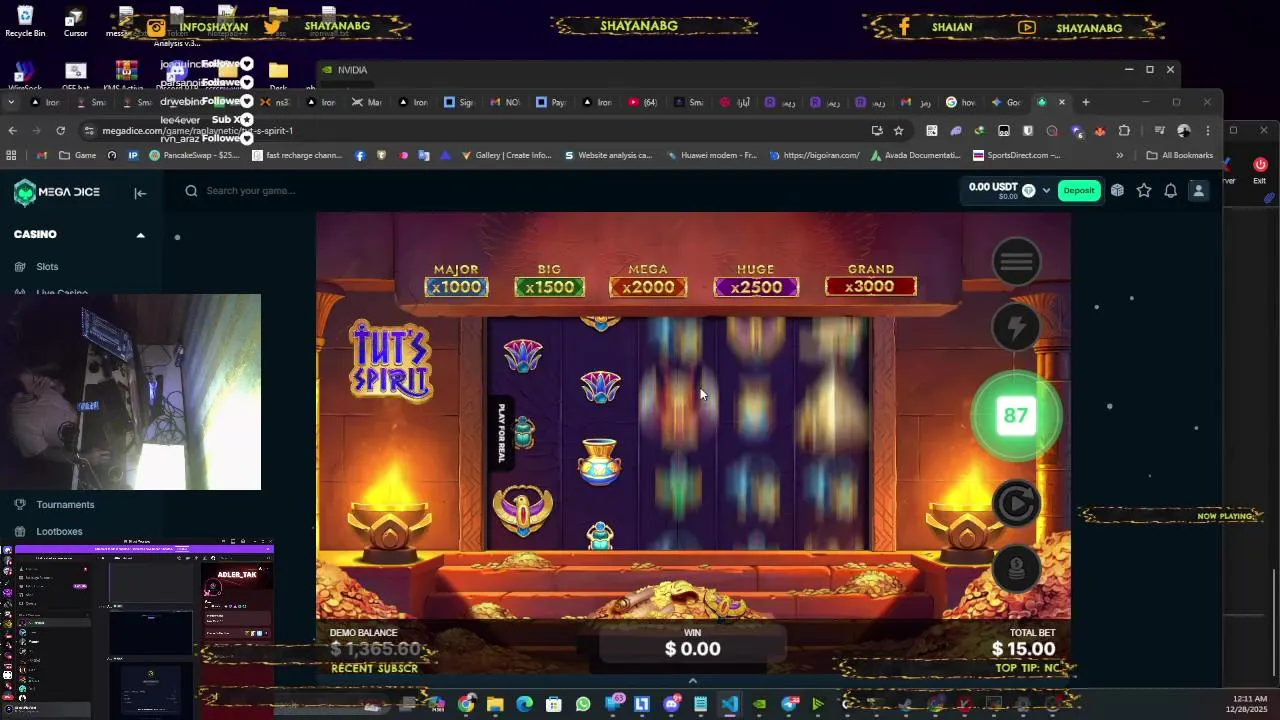Click the BIG x1500 jackpot label
The height and width of the screenshot is (720, 1280).
[x=549, y=281]
